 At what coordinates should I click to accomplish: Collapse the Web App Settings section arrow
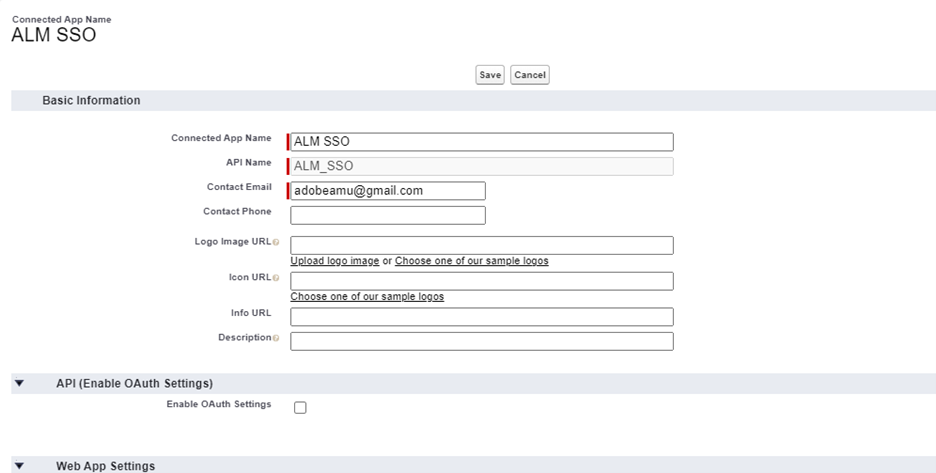[x=19, y=466]
